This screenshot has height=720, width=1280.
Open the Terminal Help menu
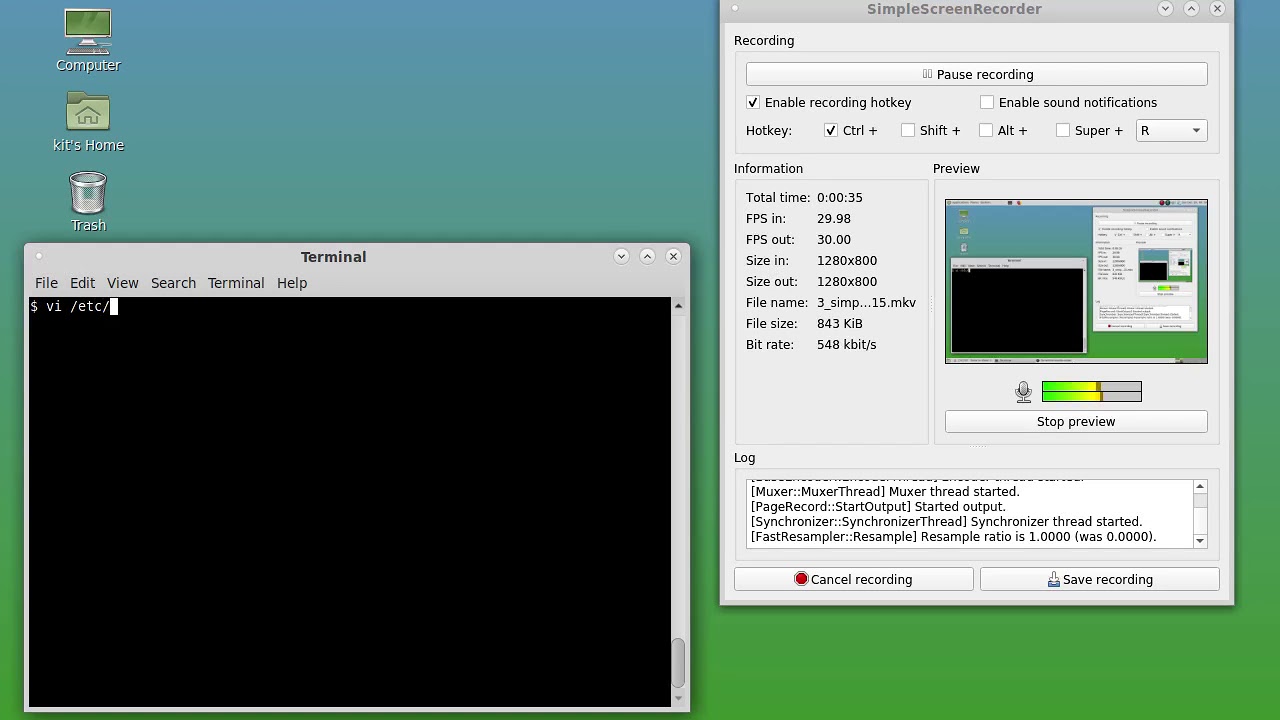click(292, 283)
